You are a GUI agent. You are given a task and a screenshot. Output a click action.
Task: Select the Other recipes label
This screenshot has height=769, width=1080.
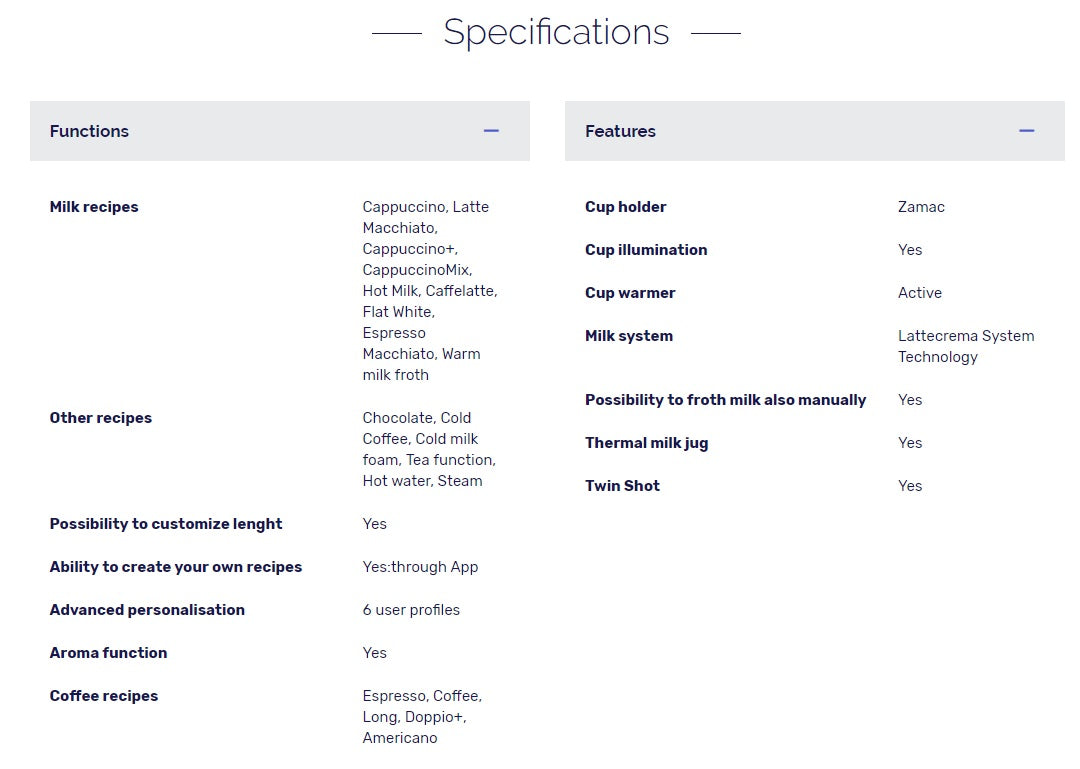click(x=101, y=418)
